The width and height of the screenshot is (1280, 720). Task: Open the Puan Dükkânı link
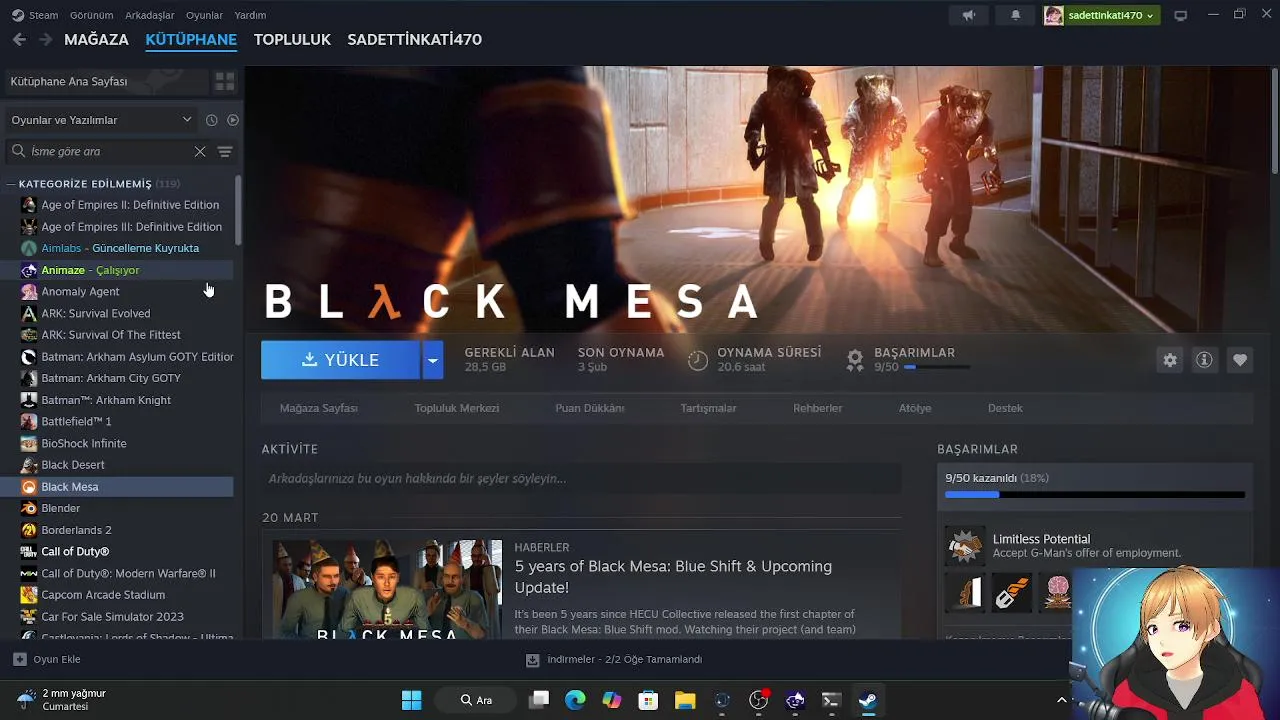(x=590, y=408)
